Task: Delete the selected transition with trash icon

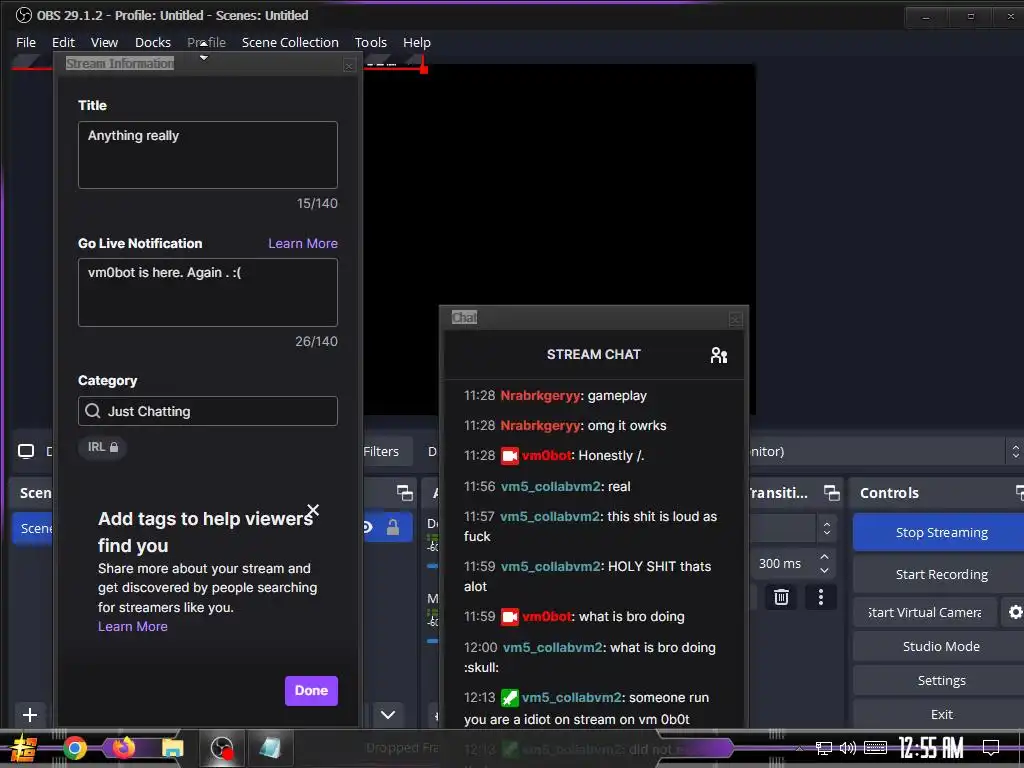Action: click(x=781, y=597)
